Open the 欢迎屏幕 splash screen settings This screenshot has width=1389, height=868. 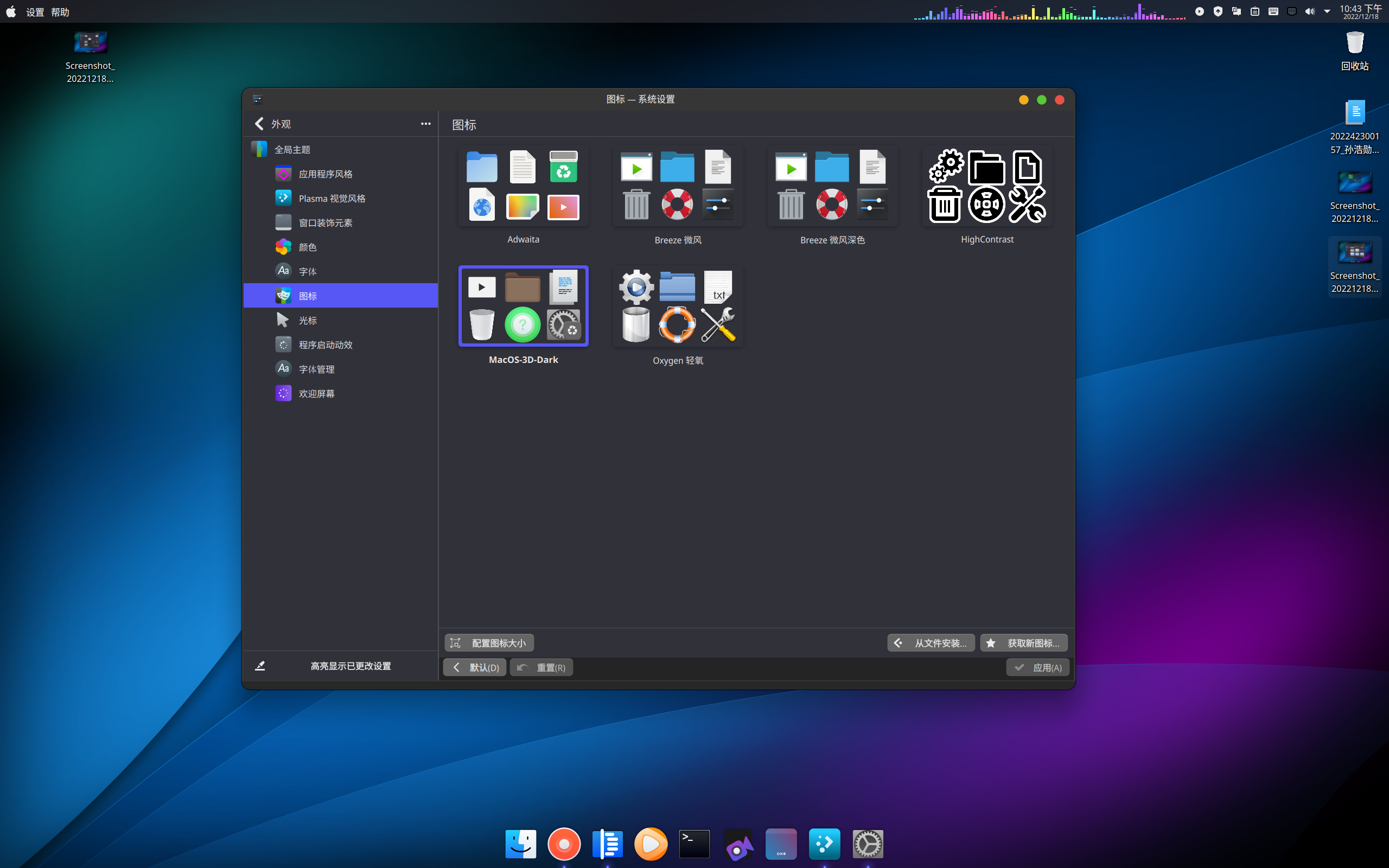316,394
